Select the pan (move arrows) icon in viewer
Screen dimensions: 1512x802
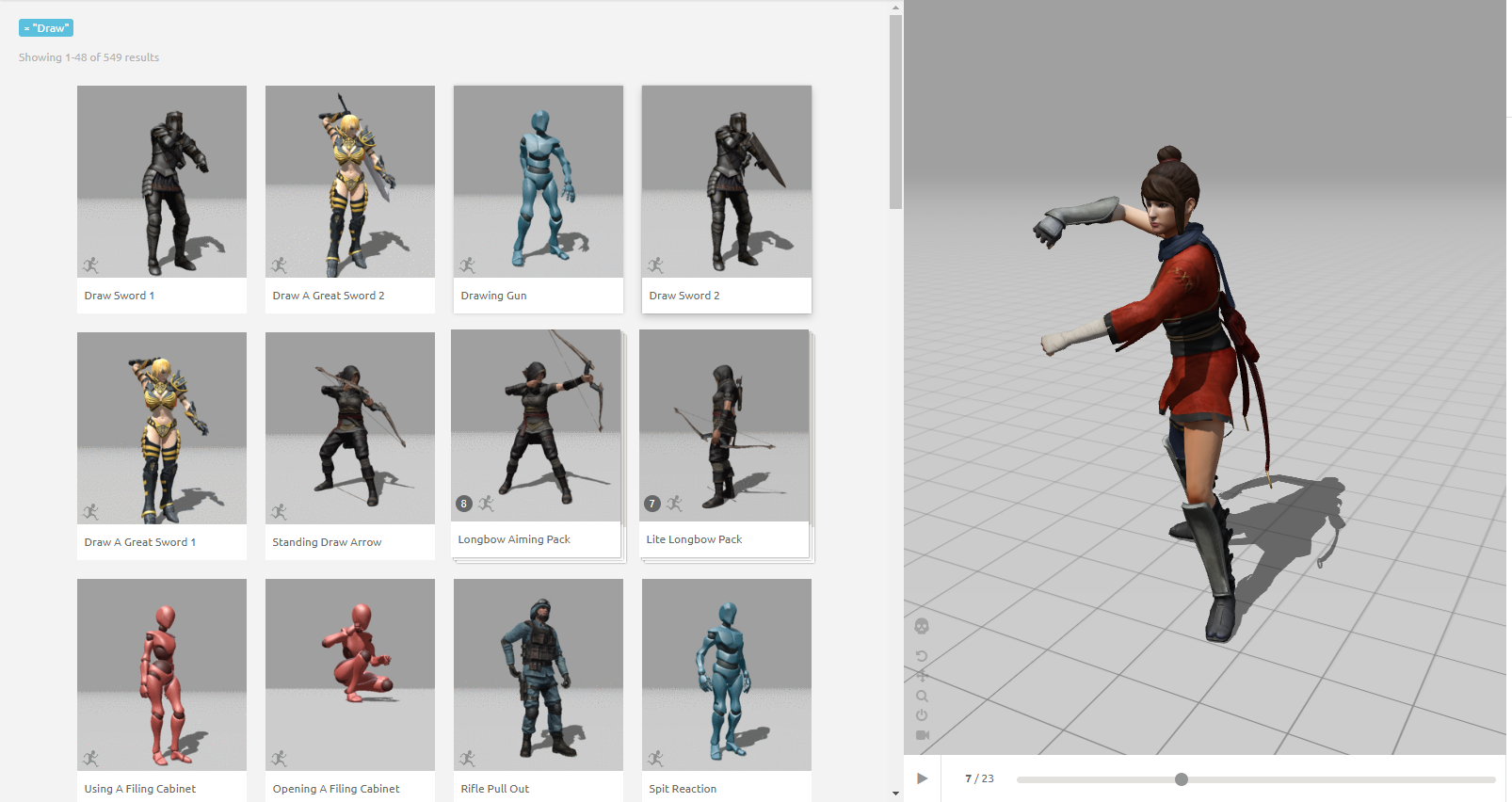coord(922,676)
